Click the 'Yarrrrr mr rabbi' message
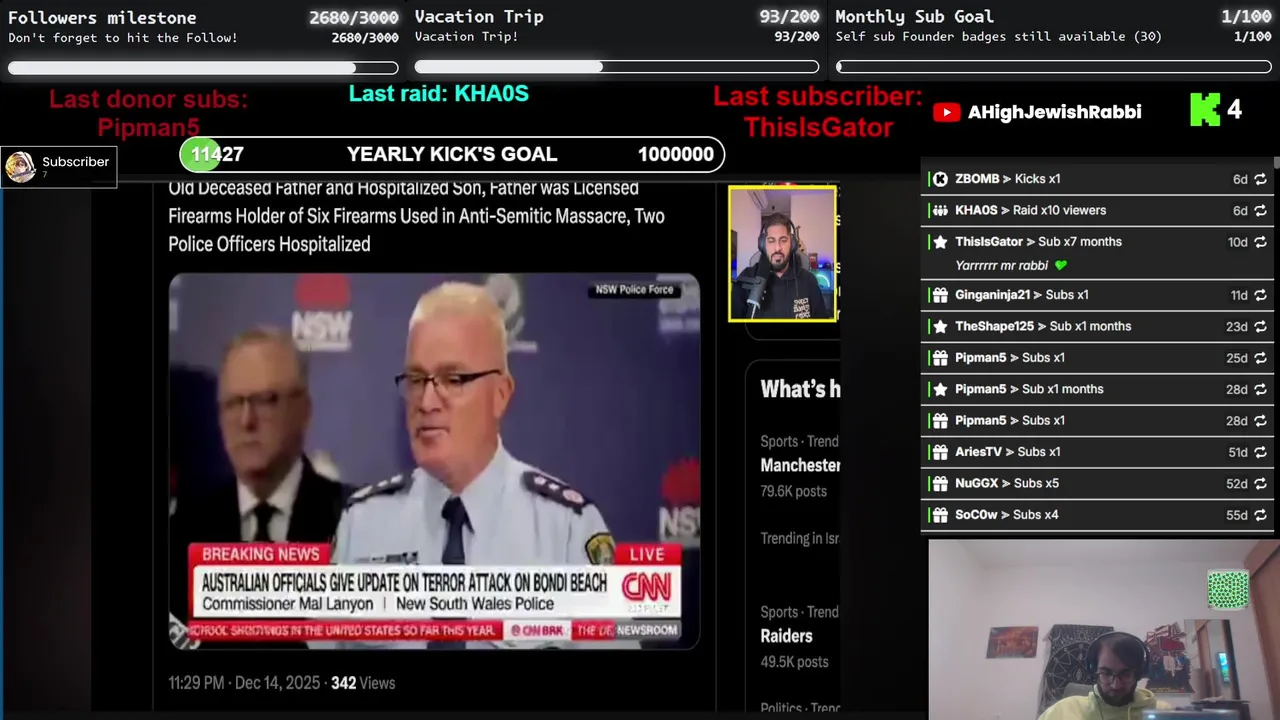This screenshot has width=1280, height=720. click(x=1001, y=266)
